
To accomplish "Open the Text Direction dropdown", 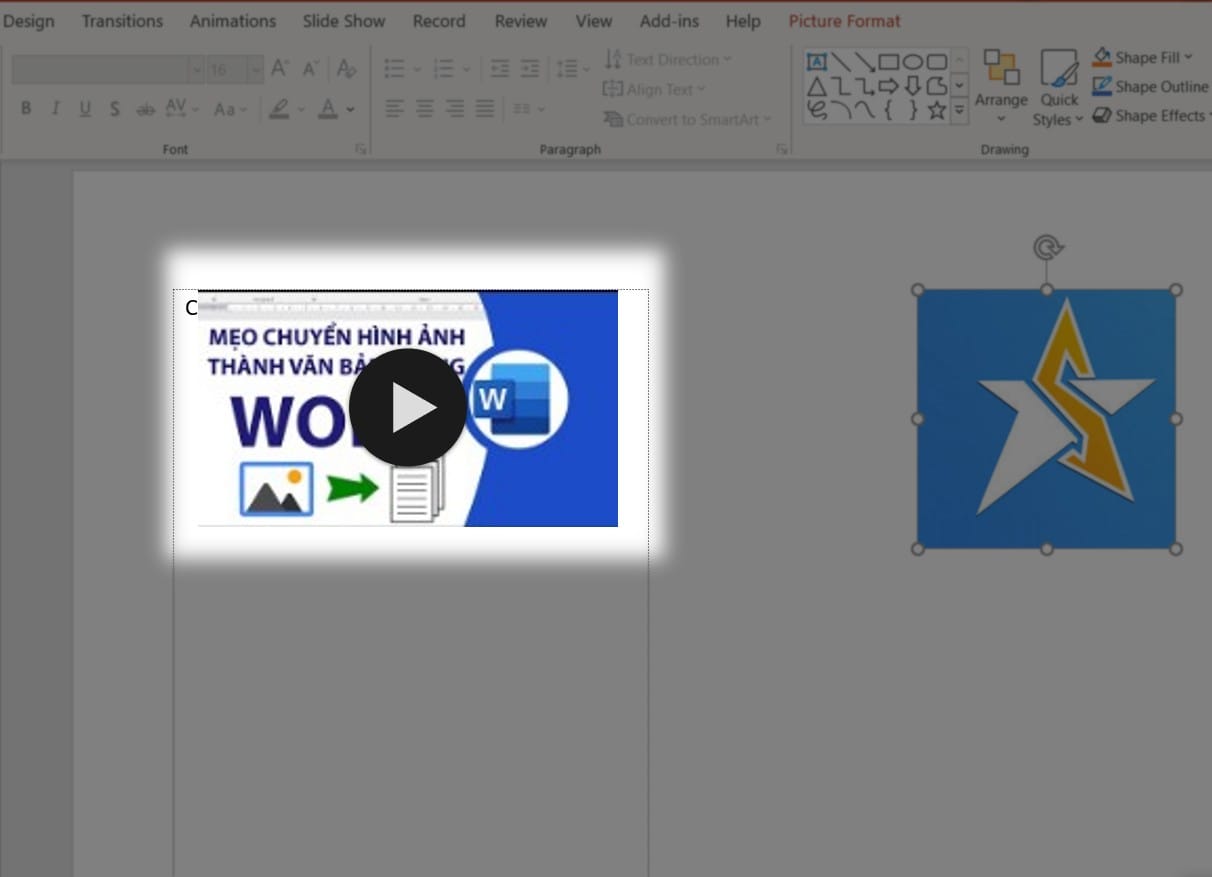I will pyautogui.click(x=668, y=59).
